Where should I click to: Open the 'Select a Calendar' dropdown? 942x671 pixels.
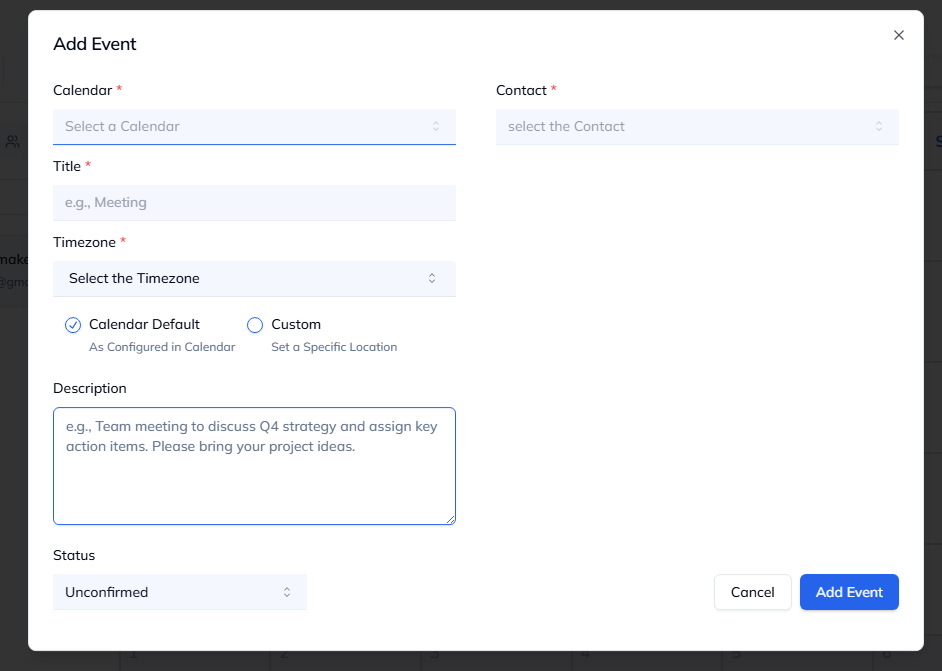tap(240, 127)
